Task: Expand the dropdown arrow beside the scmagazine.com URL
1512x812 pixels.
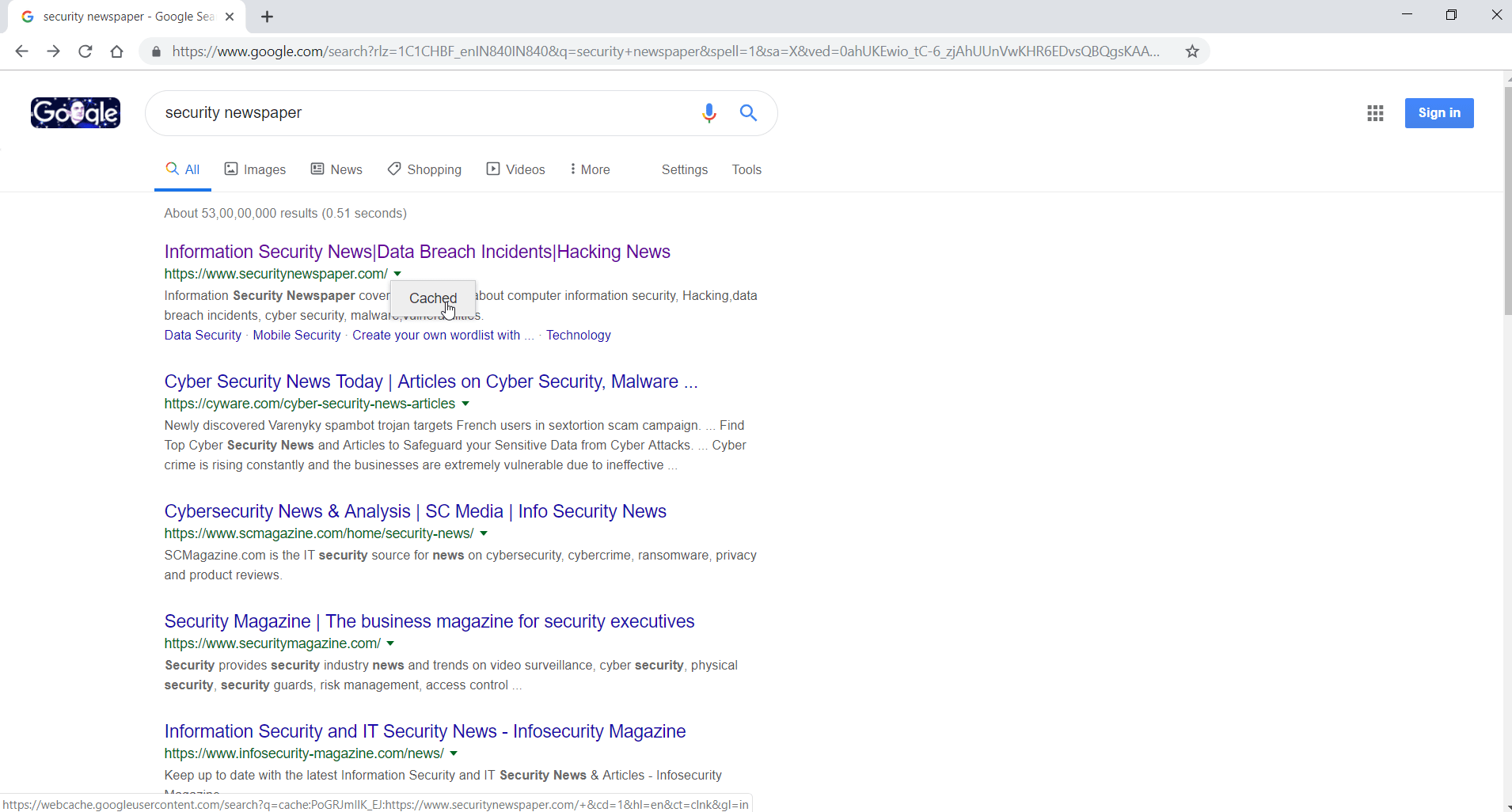Action: (484, 533)
